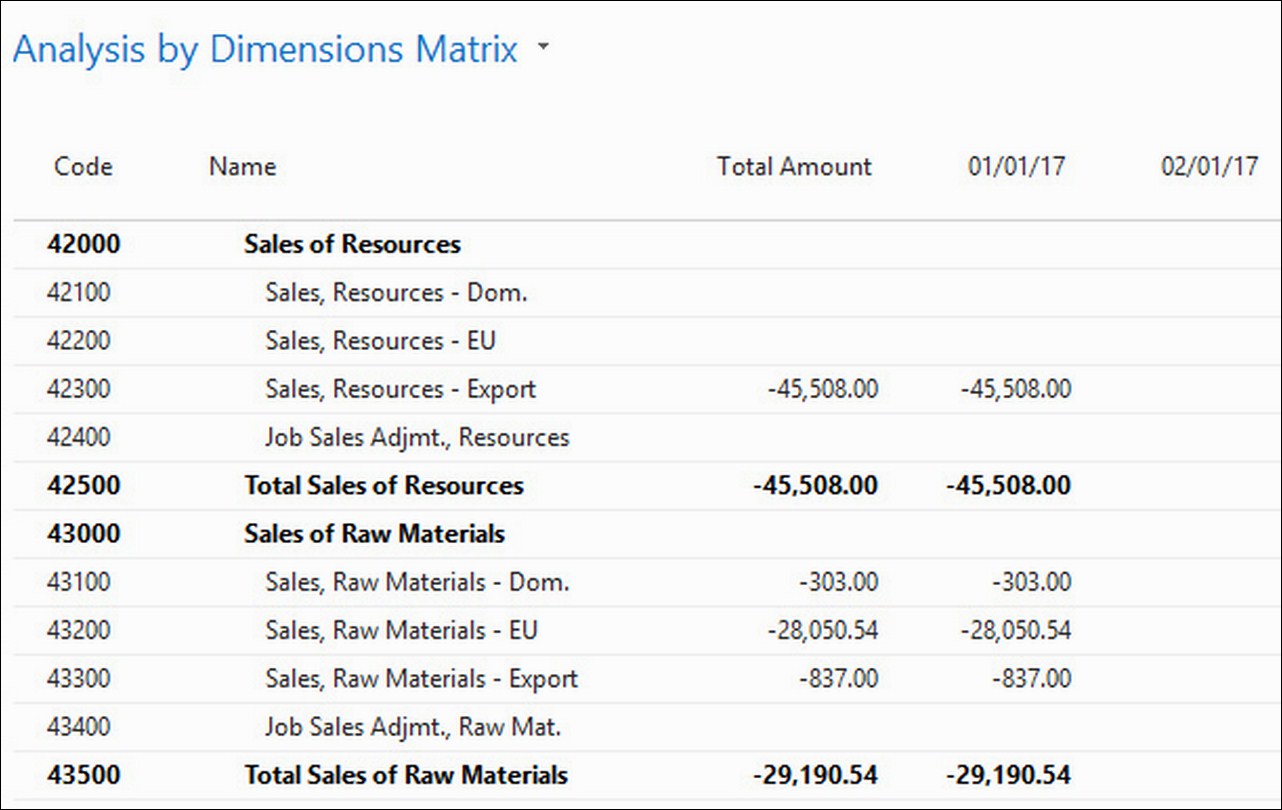1282x810 pixels.
Task: Click the Total Amount column header
Action: pyautogui.click(x=794, y=166)
